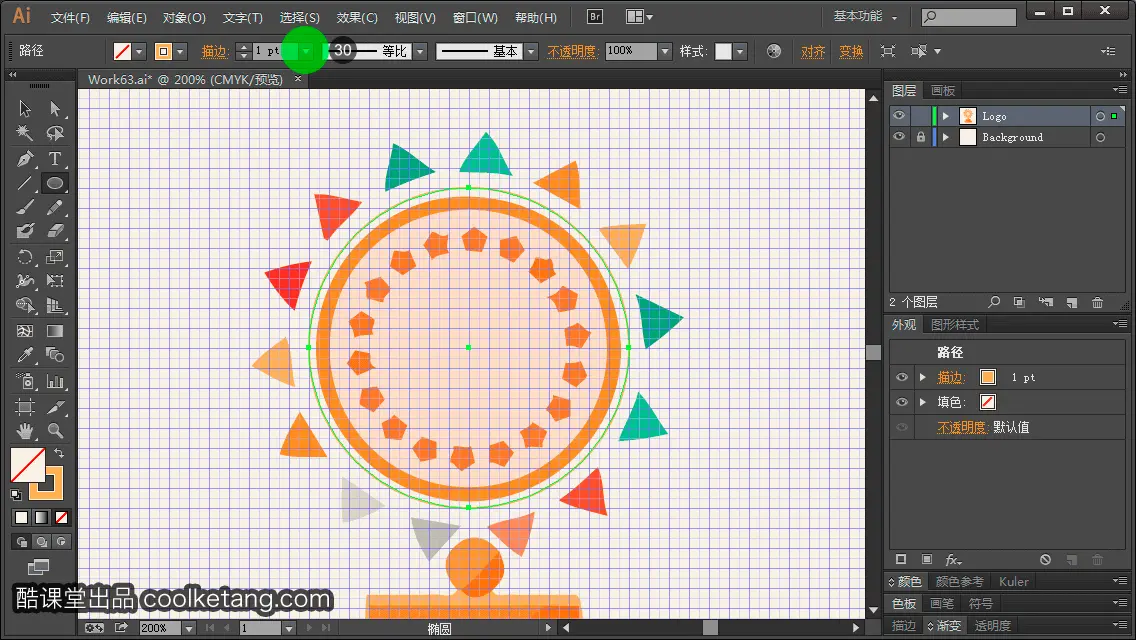Expand the Background layer
The width and height of the screenshot is (1136, 640).
click(945, 137)
